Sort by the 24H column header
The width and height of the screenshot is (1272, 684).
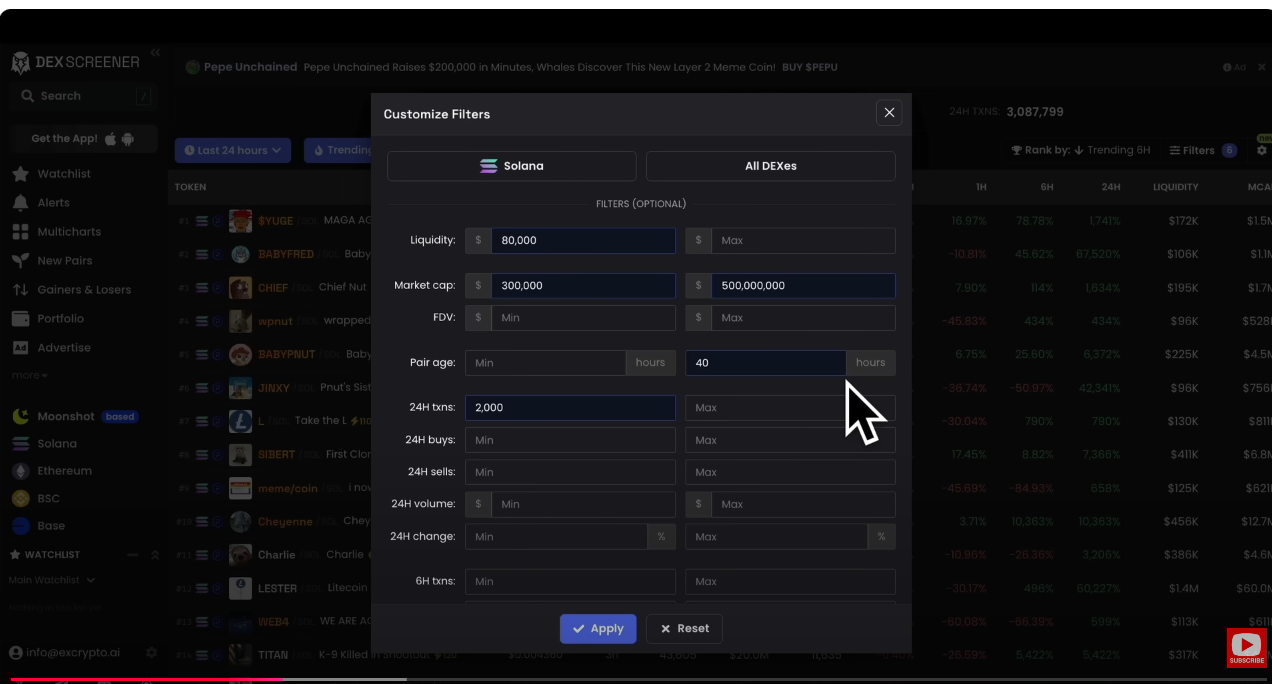tap(1111, 187)
